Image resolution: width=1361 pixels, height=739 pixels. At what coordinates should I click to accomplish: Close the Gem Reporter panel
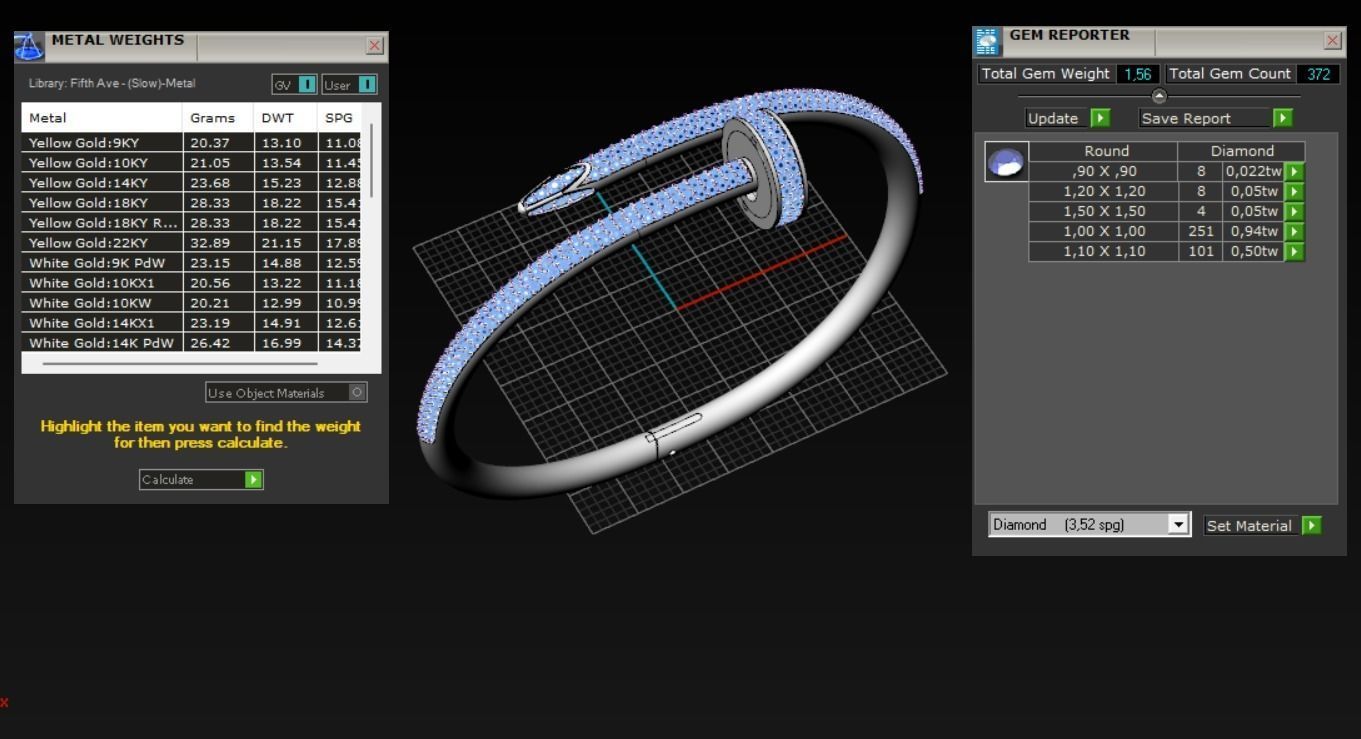pyautogui.click(x=1333, y=41)
